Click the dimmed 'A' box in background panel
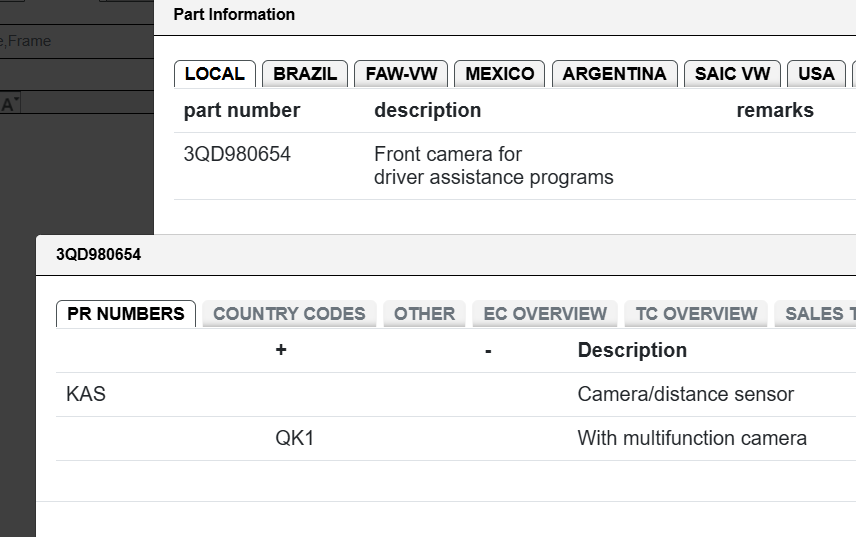 pyautogui.click(x=10, y=103)
